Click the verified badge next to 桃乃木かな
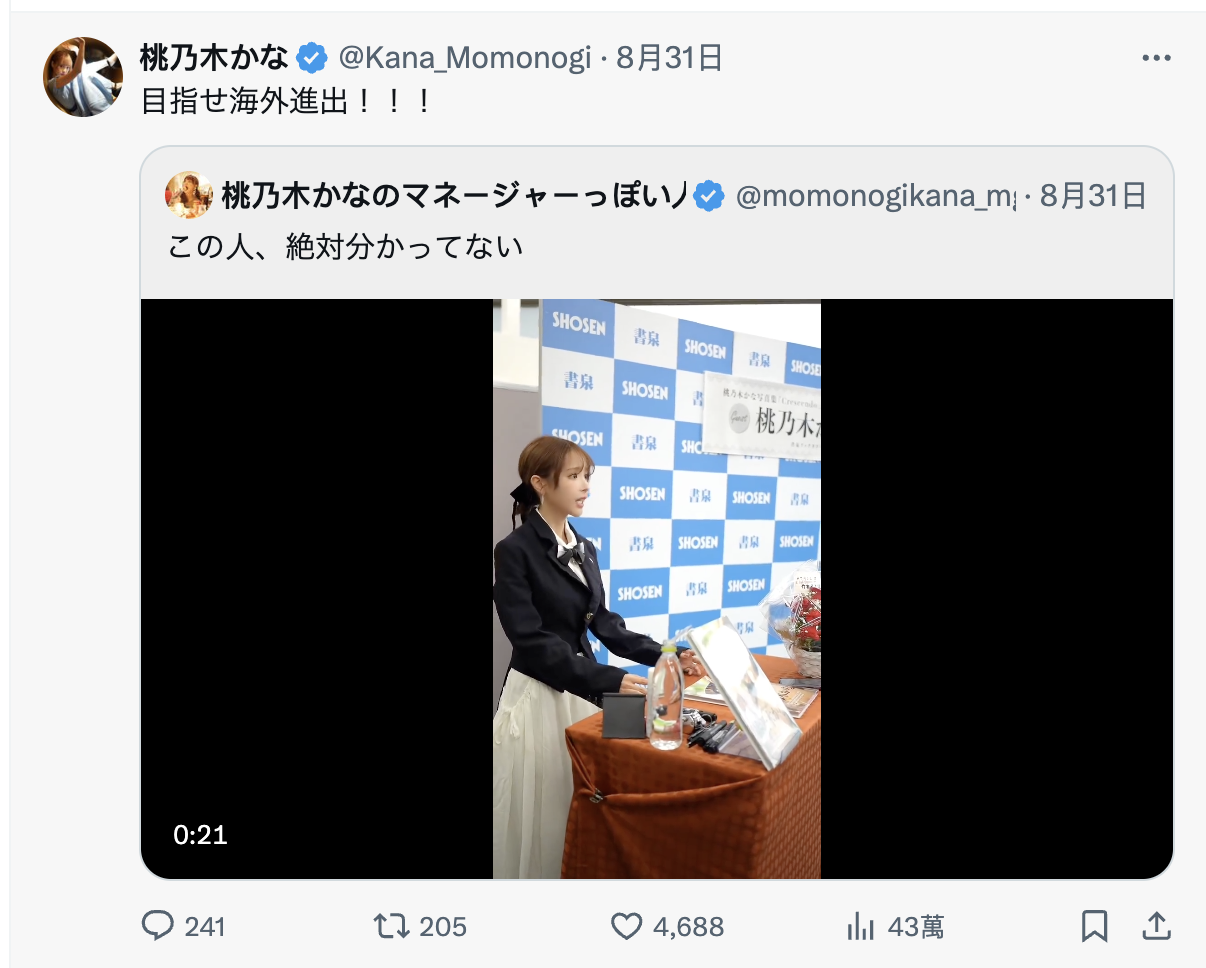 [x=314, y=58]
